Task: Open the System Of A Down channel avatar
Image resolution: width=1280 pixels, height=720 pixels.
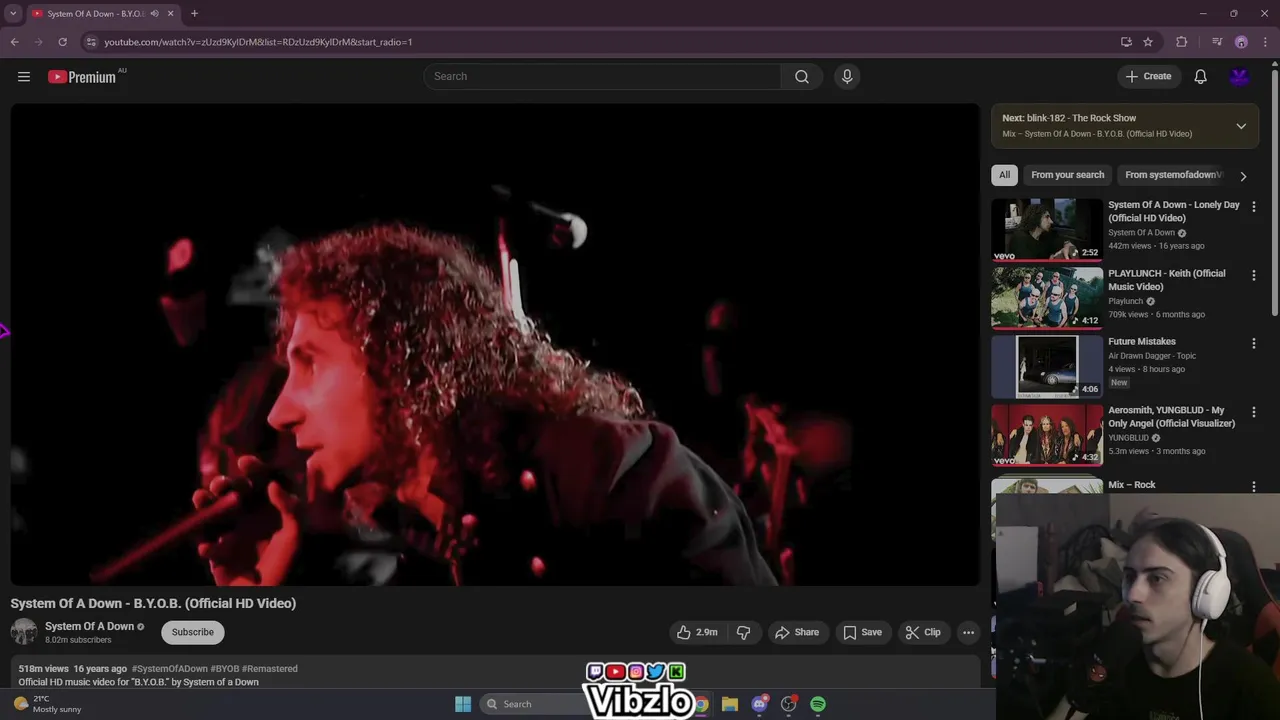Action: [24, 632]
